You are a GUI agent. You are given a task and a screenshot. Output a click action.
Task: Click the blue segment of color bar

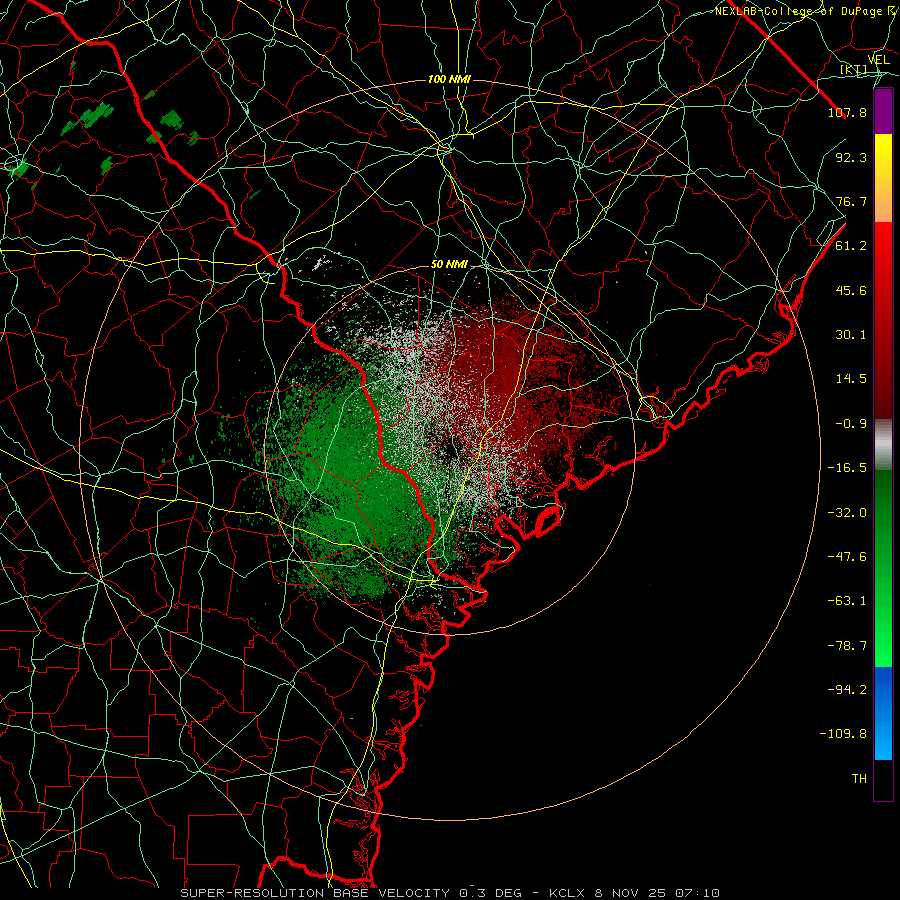pyautogui.click(x=883, y=713)
